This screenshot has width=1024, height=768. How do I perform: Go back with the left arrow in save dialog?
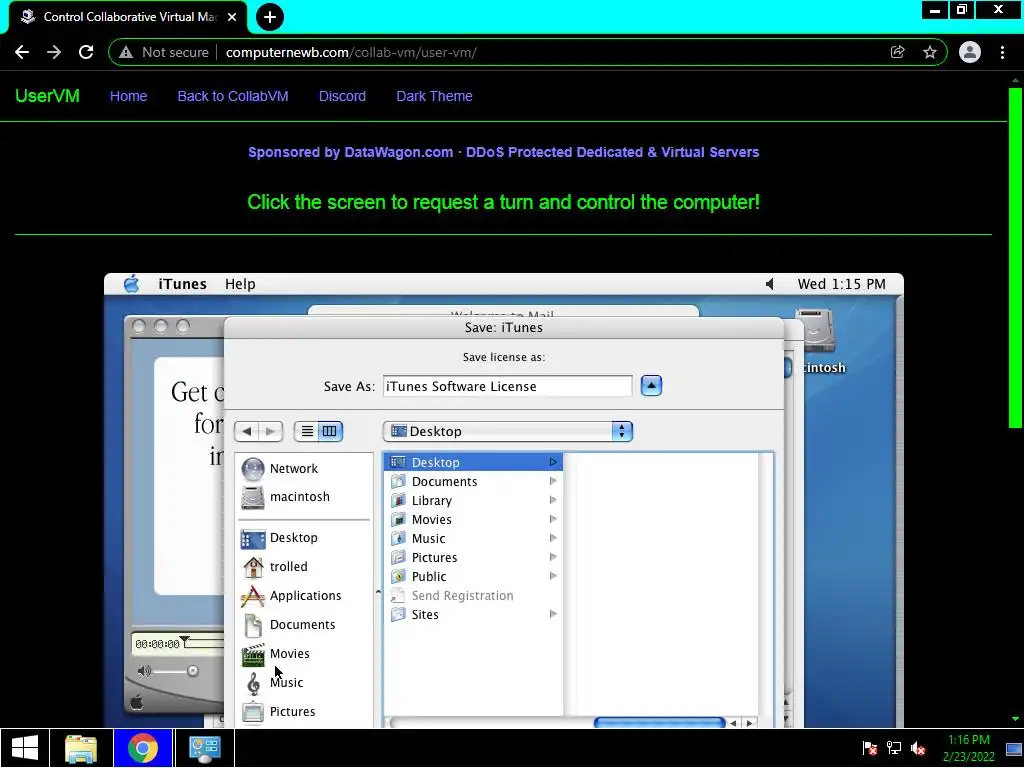pos(246,431)
